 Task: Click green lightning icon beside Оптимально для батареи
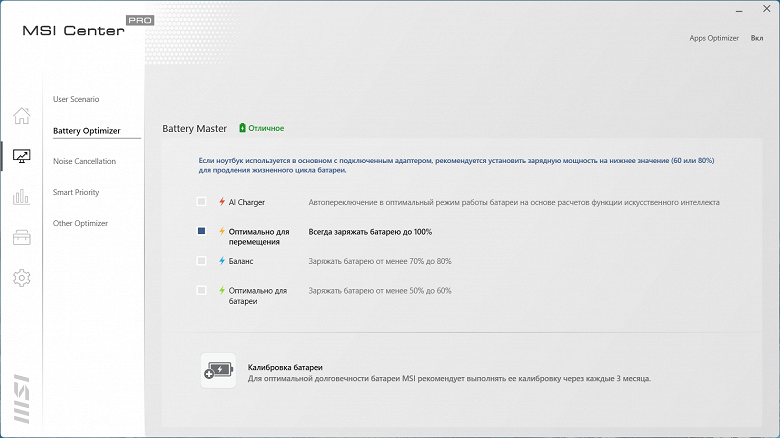(222, 290)
